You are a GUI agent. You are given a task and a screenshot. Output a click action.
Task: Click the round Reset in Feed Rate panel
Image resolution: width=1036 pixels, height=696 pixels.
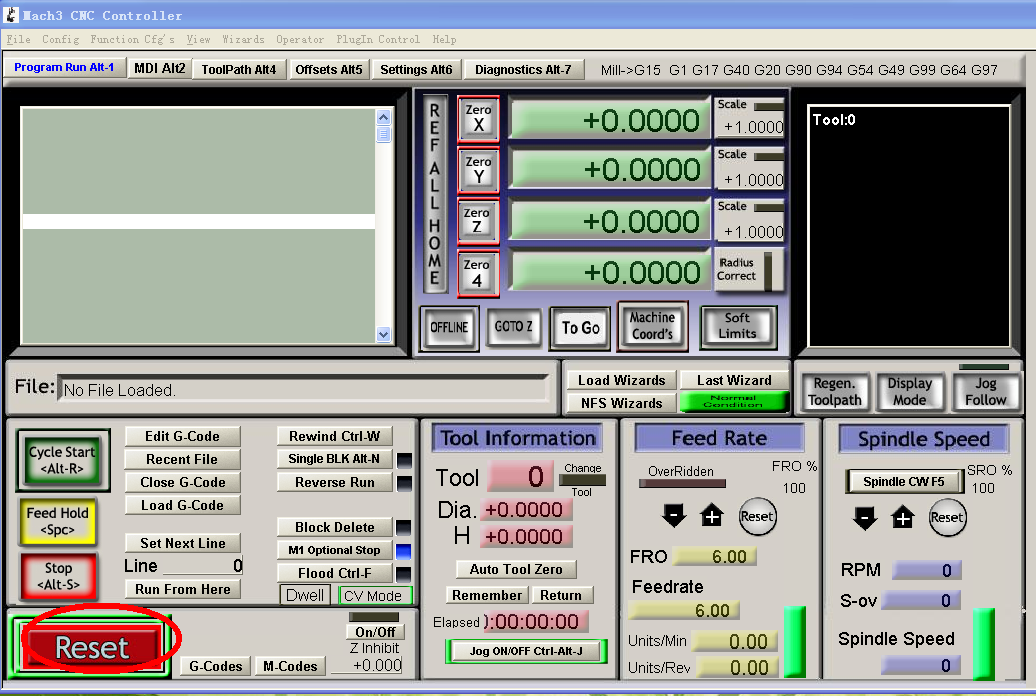pyautogui.click(x=757, y=516)
